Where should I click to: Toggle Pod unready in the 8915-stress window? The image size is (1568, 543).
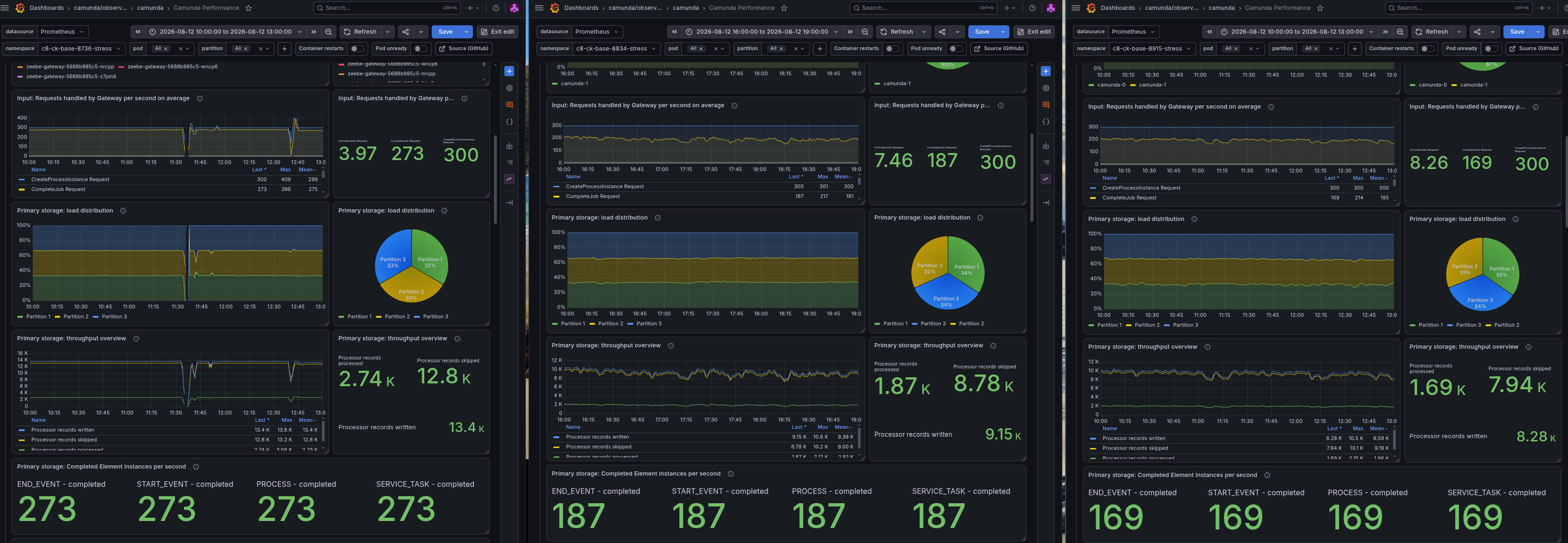[1491, 49]
